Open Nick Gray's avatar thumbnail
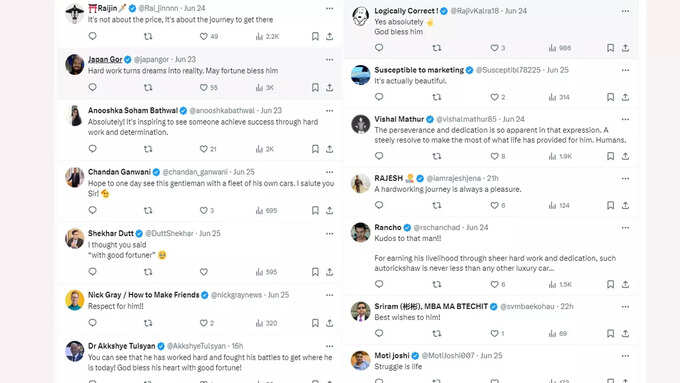This screenshot has height=383, width=680. [x=75, y=300]
